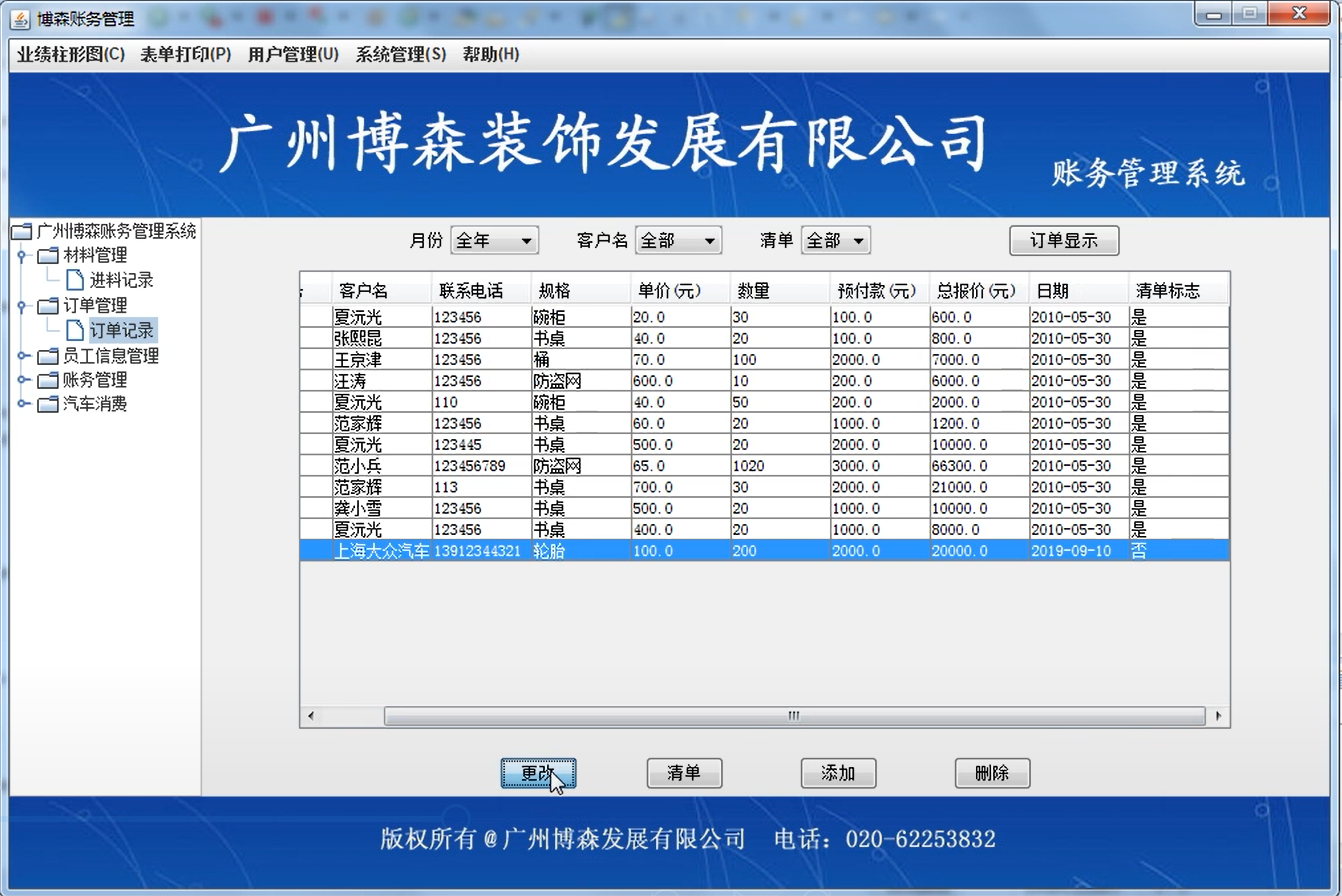
Task: Open the 表单打印(P) menu
Action: pos(186,54)
